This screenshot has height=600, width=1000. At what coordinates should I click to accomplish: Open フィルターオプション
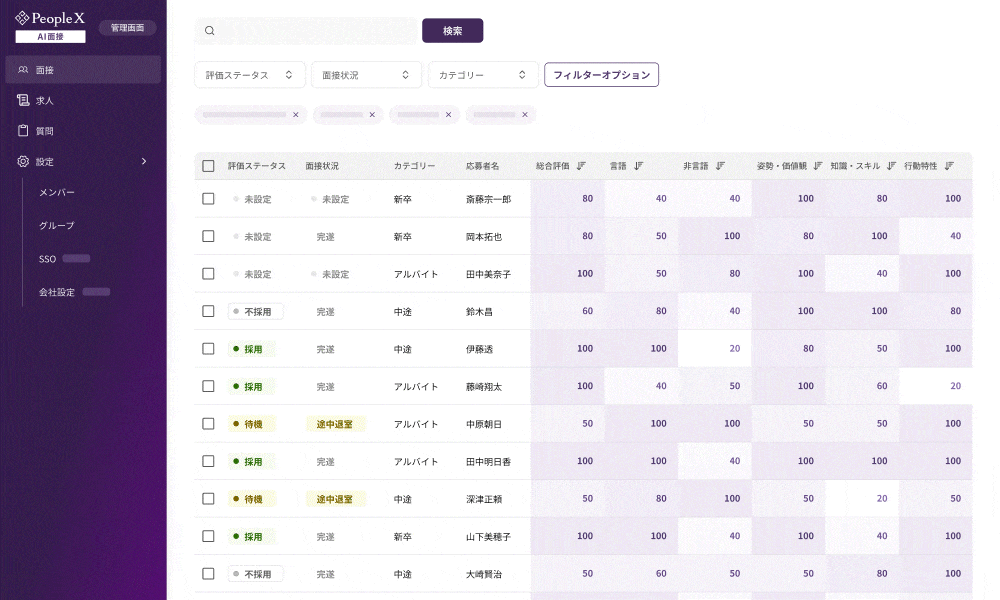point(601,75)
